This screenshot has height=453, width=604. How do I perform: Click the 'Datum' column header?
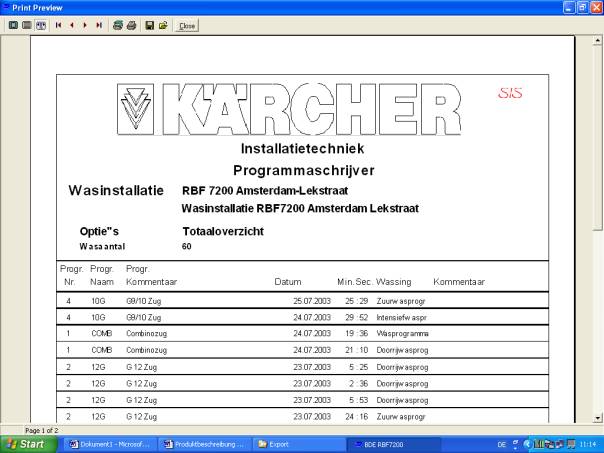pos(288,282)
